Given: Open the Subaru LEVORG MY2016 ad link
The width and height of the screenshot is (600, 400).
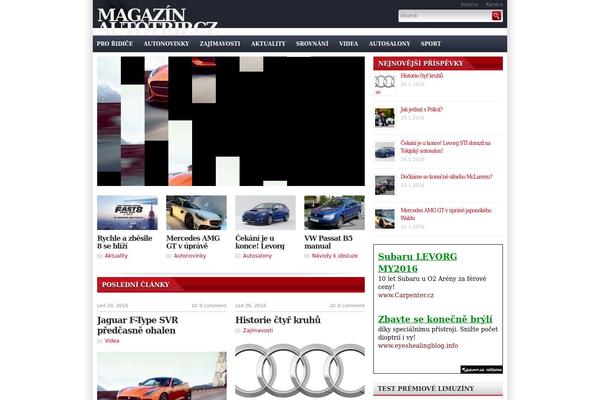Looking at the screenshot, I should 417,263.
